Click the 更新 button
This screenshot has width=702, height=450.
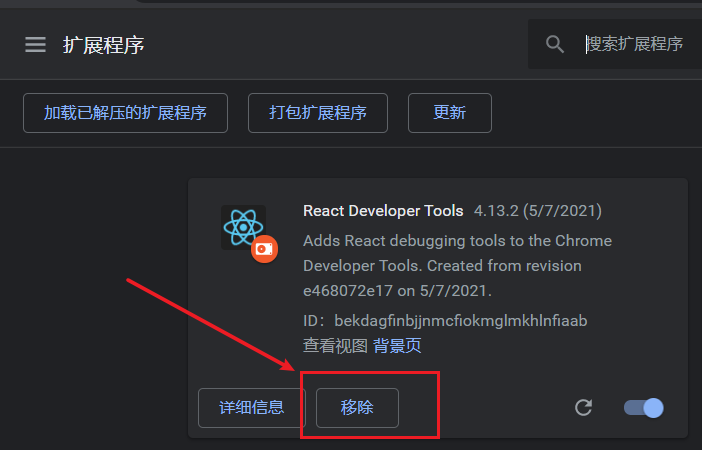449,113
